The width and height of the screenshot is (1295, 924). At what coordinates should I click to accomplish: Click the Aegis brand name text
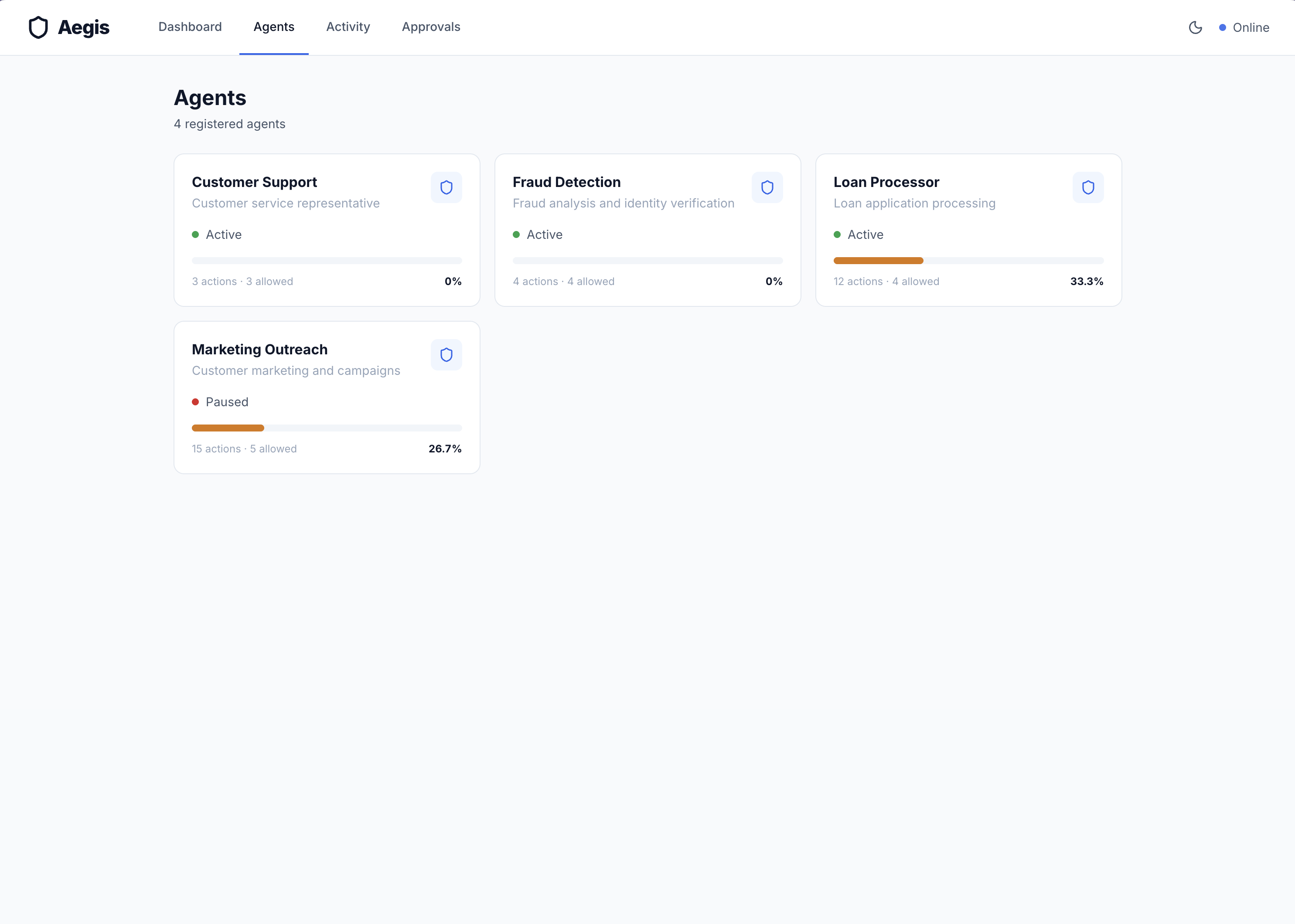point(83,27)
